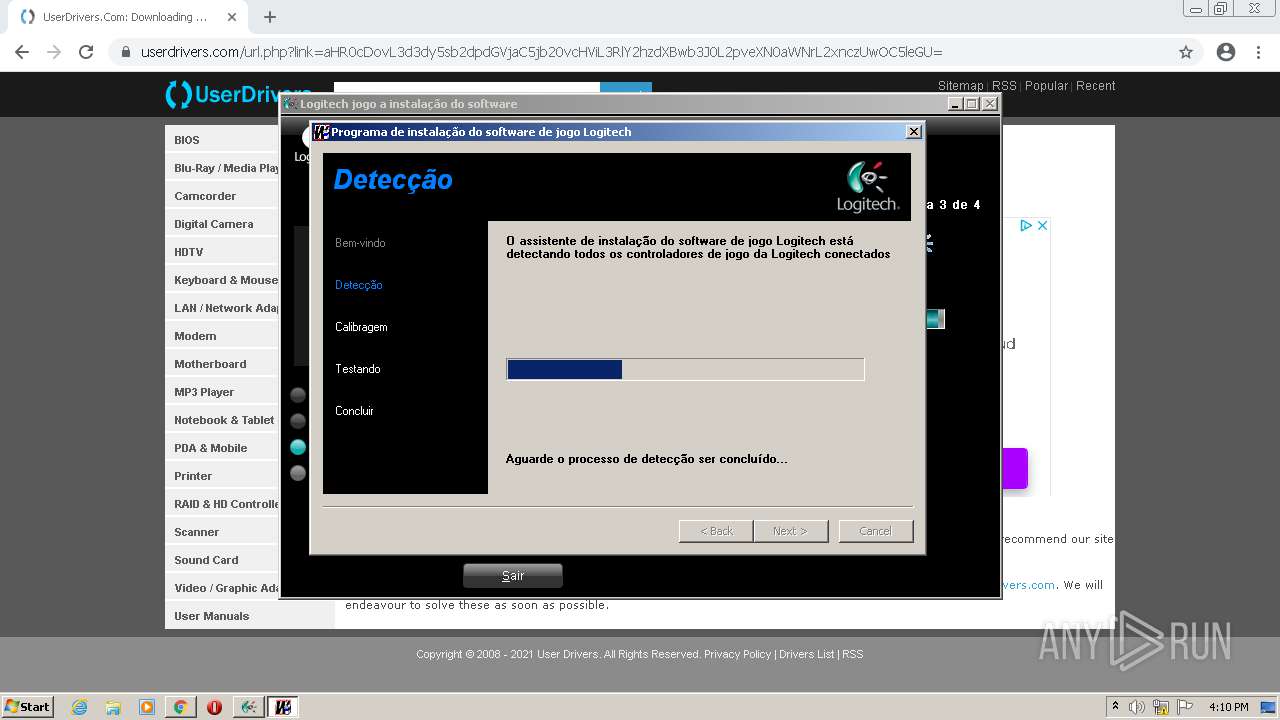The width and height of the screenshot is (1280, 720).
Task: Select the HDTV category
Action: coord(189,252)
